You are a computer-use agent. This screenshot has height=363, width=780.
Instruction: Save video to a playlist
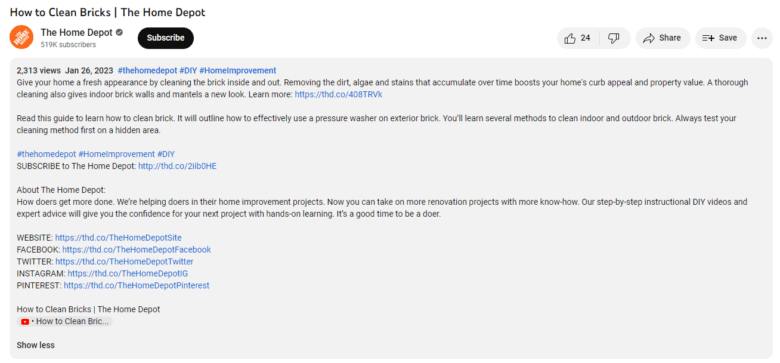tap(720, 38)
